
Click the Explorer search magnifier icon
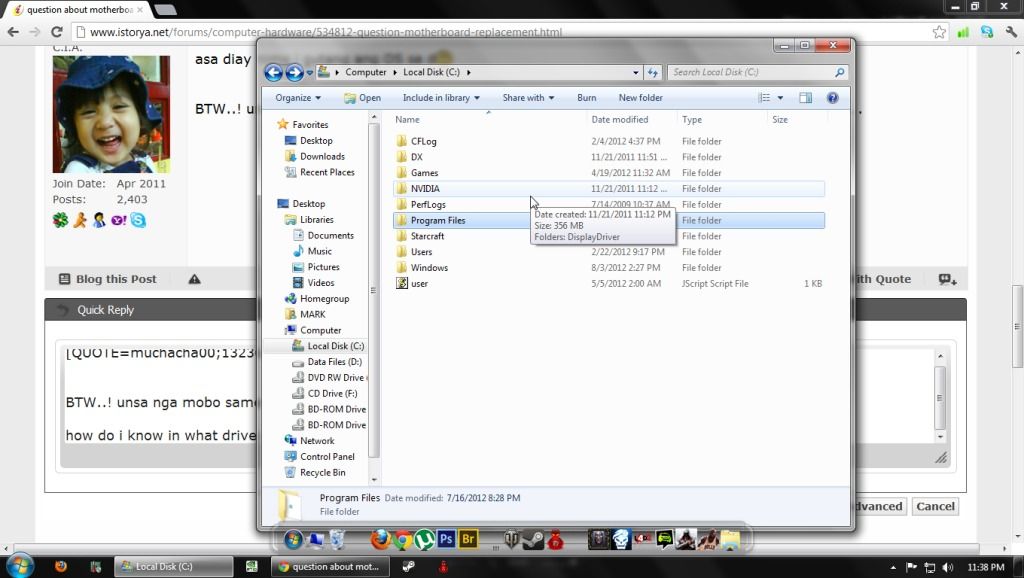tap(839, 72)
